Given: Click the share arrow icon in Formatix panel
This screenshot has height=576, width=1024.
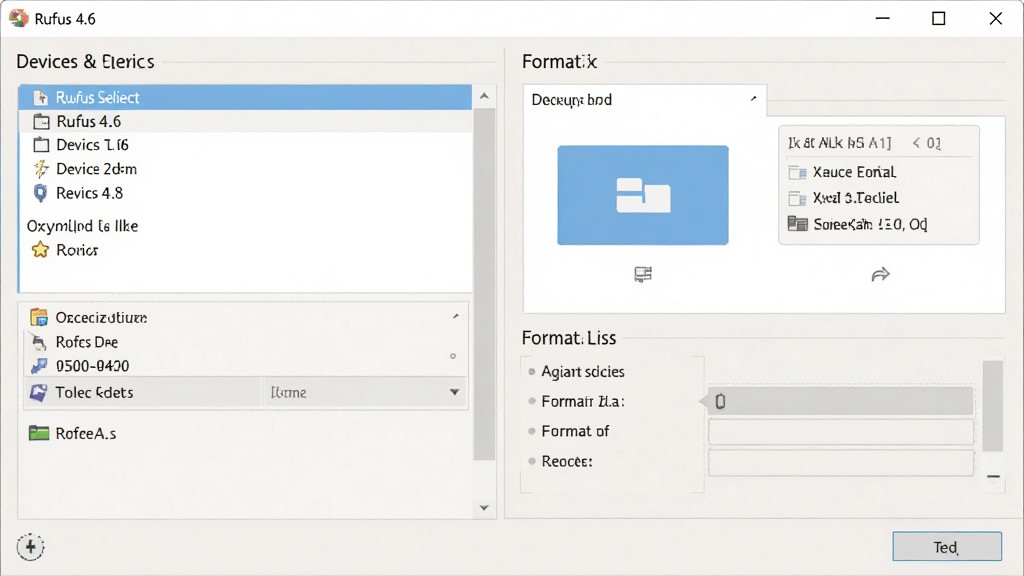Looking at the screenshot, I should click(880, 274).
